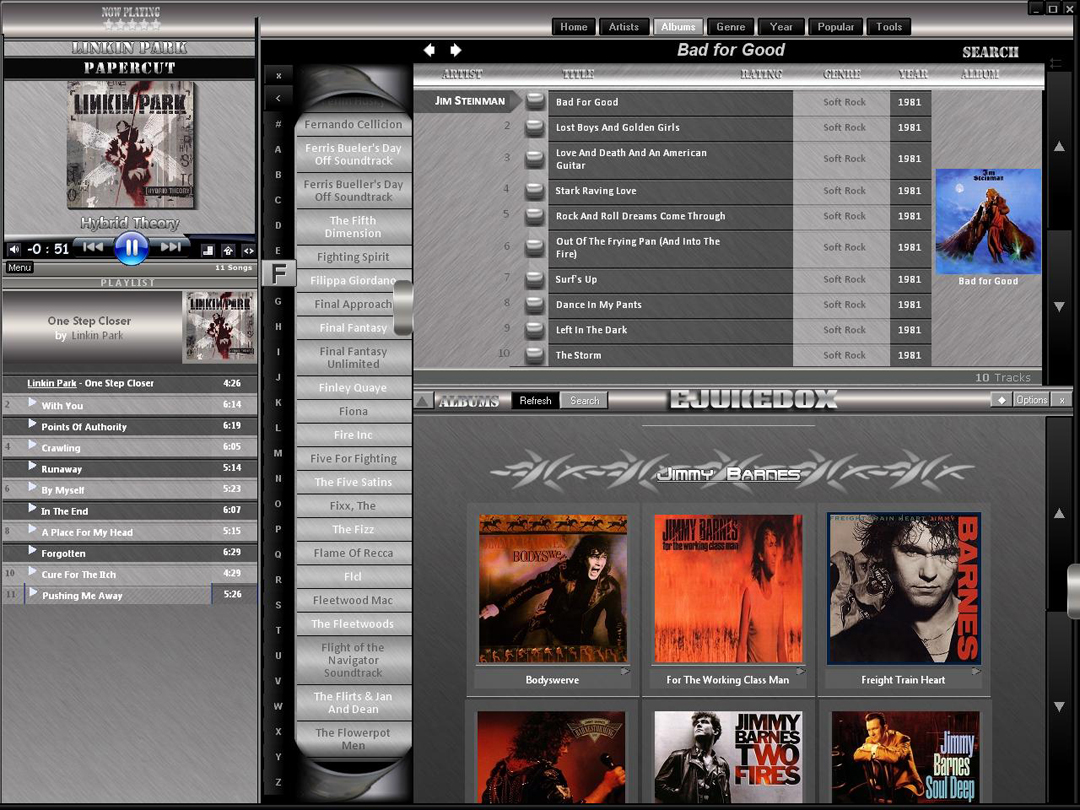The height and width of the screenshot is (810, 1080).
Task: Pause playback with the blue pause button
Action: click(x=131, y=247)
